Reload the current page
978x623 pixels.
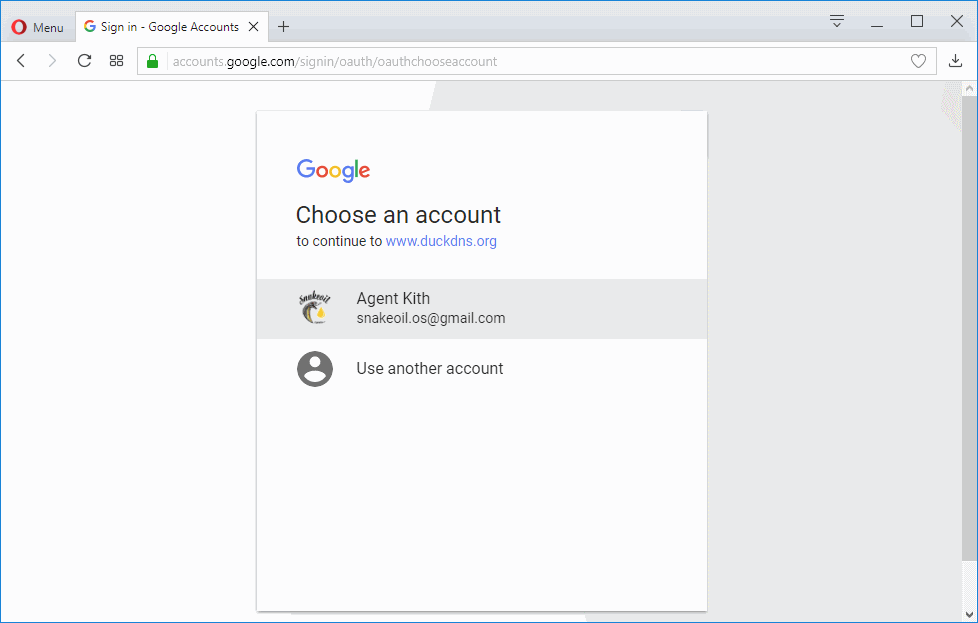point(84,60)
